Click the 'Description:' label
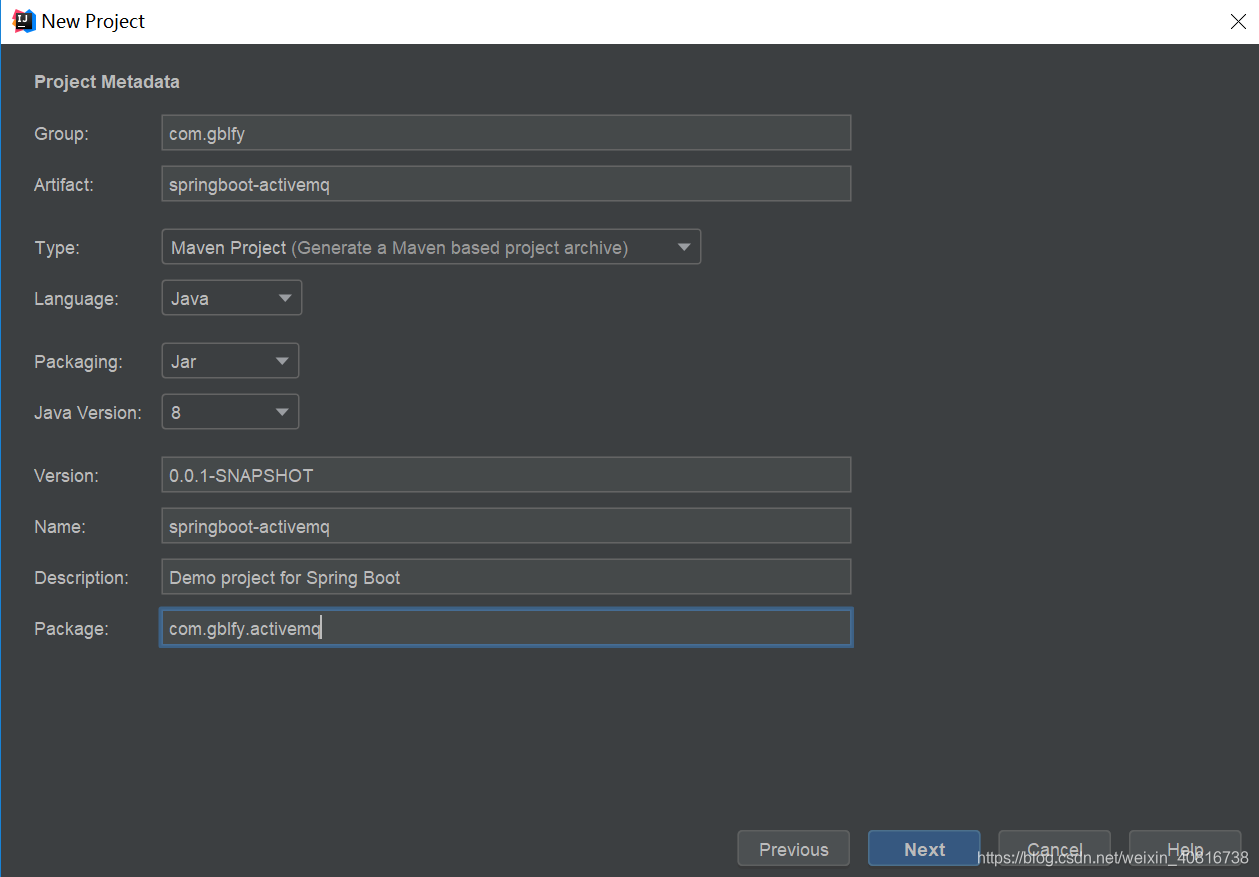Screen dimensions: 1259x877 point(81,578)
